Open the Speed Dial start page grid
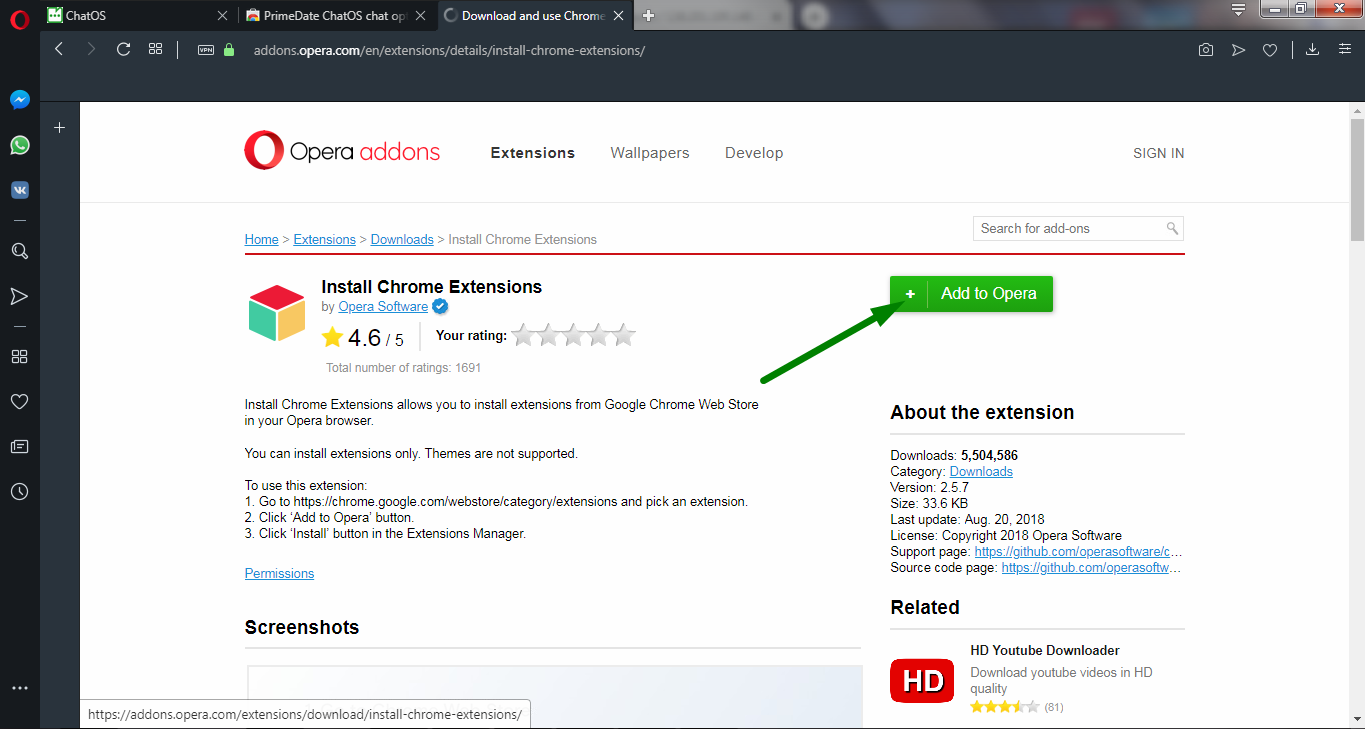The image size is (1365, 729). tap(155, 49)
